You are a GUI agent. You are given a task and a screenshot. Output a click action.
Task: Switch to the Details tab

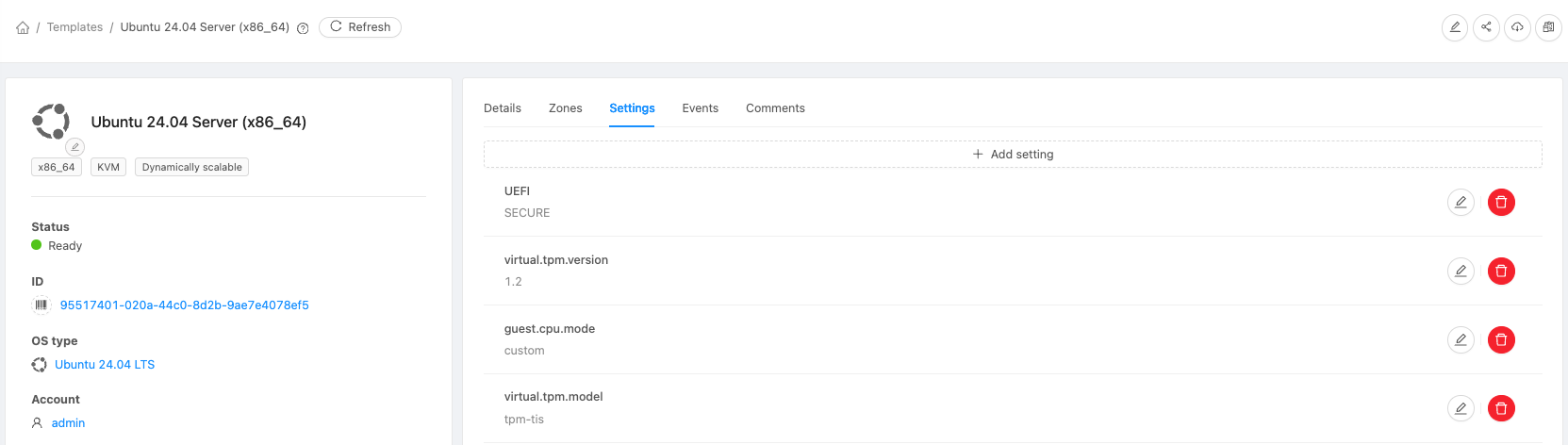(x=503, y=108)
